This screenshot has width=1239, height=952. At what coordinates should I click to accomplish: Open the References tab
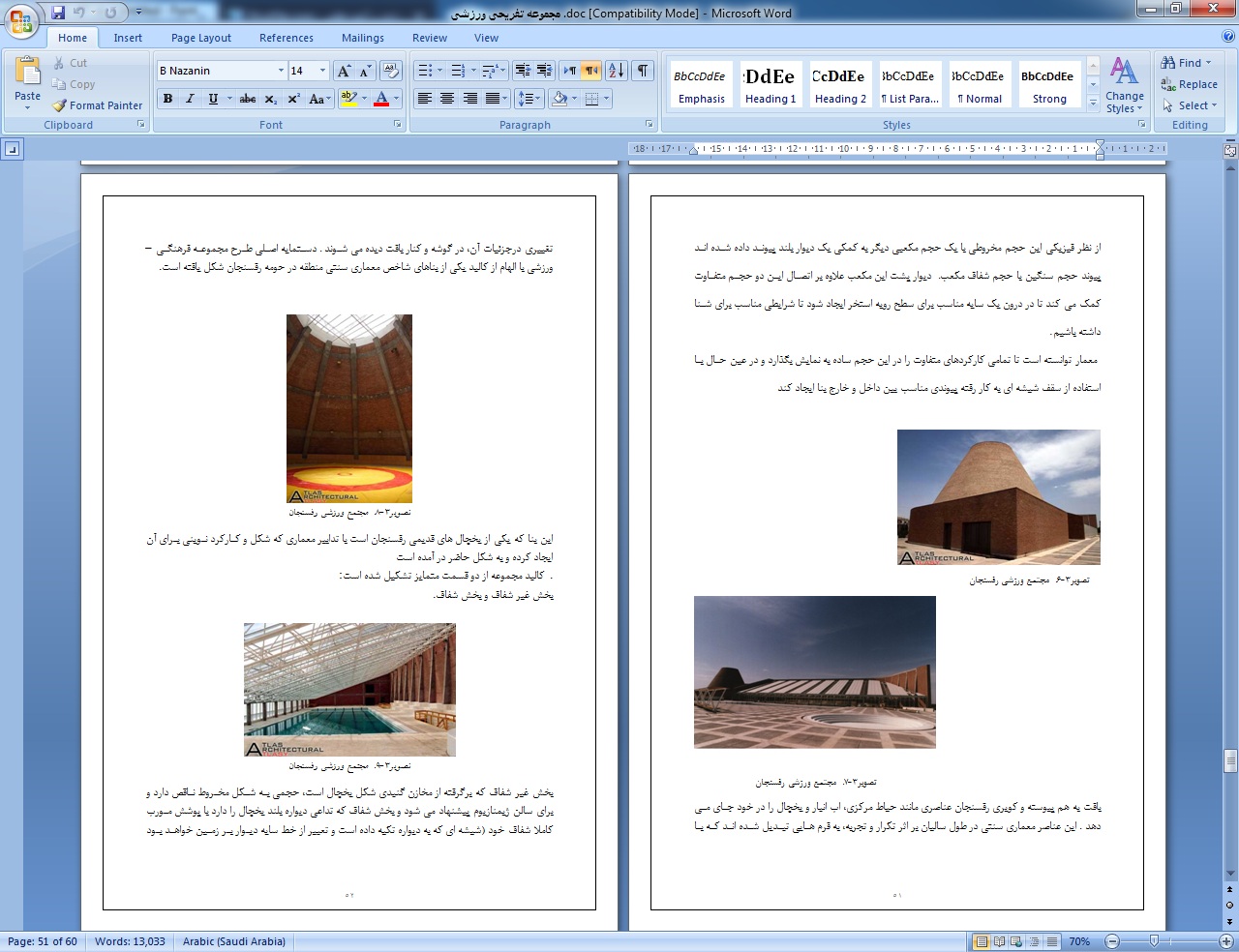[x=287, y=38]
